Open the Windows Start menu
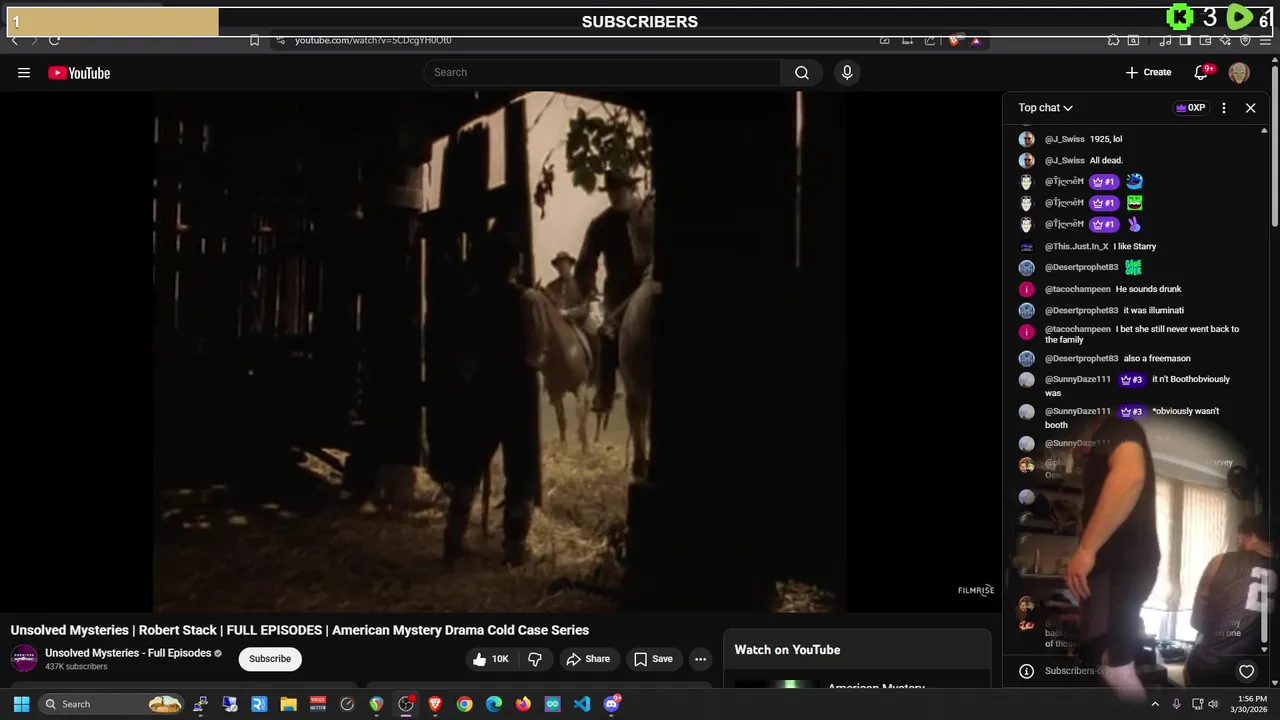 point(21,704)
